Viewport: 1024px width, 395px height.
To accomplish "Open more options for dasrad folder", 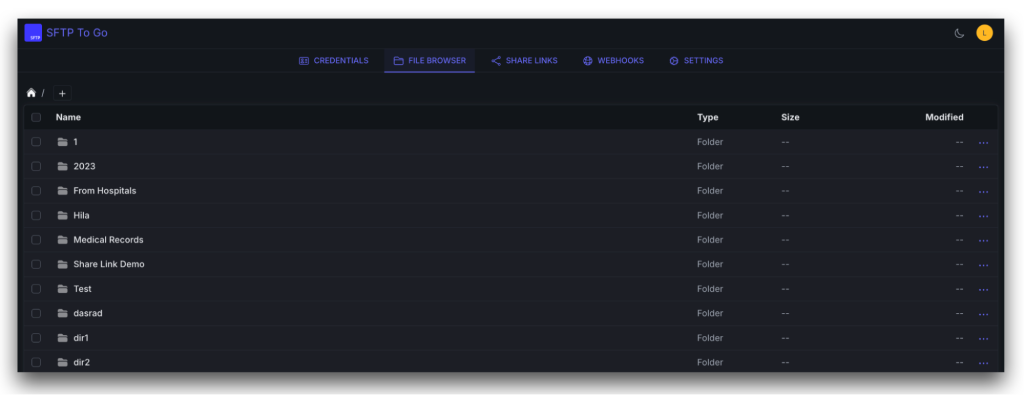I will tap(984, 314).
